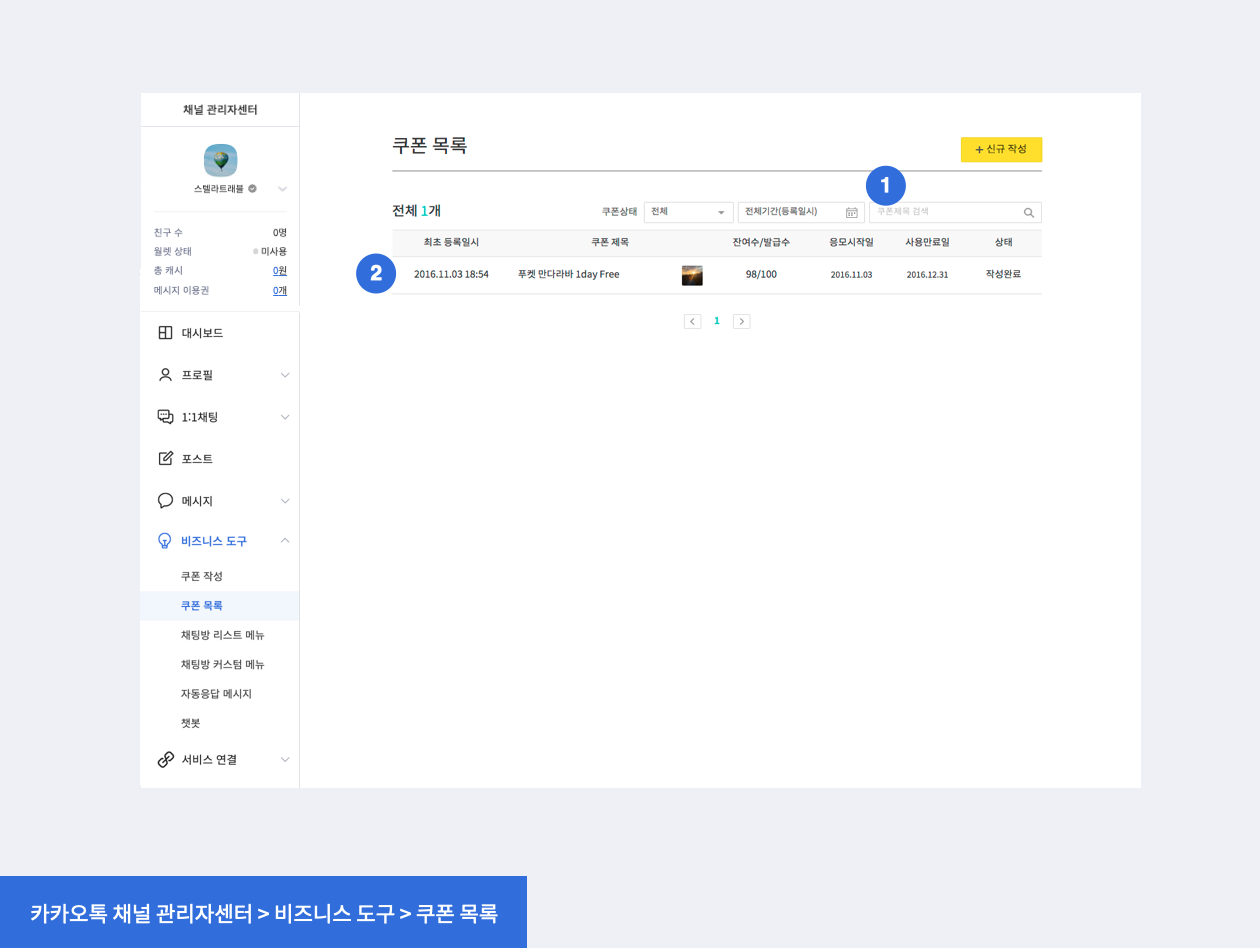1260x948 pixels.
Task: Click the 98/100 remaining count cell
Action: click(x=761, y=274)
